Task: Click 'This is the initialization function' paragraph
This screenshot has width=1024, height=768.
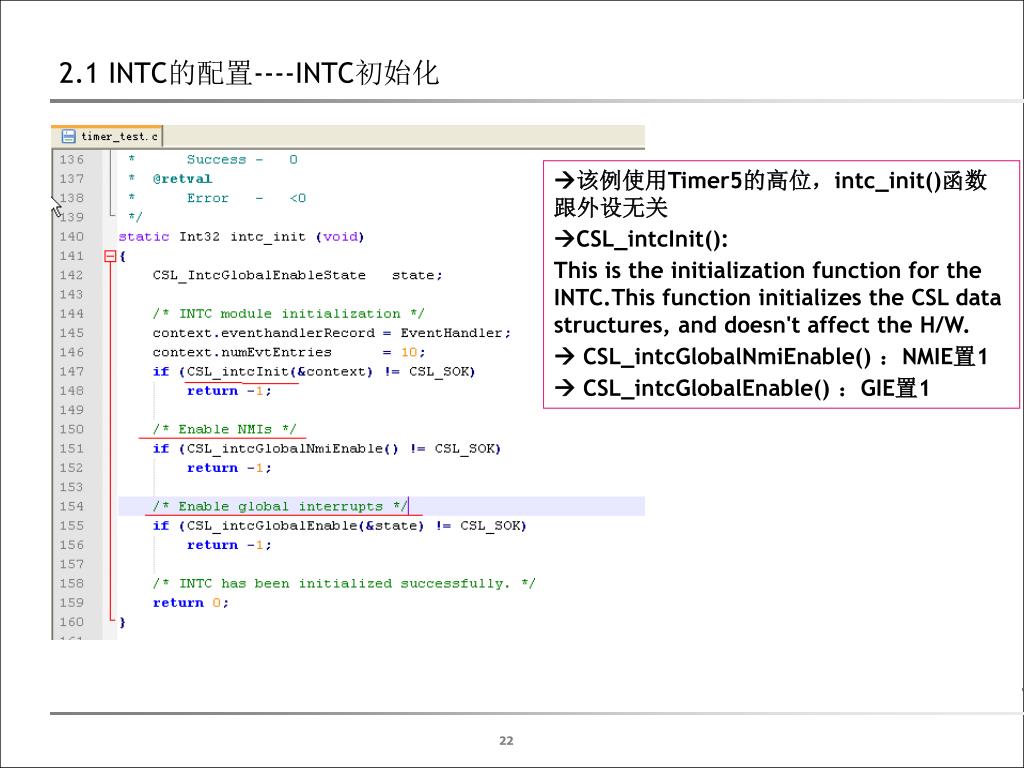Action: pyautogui.click(x=777, y=298)
